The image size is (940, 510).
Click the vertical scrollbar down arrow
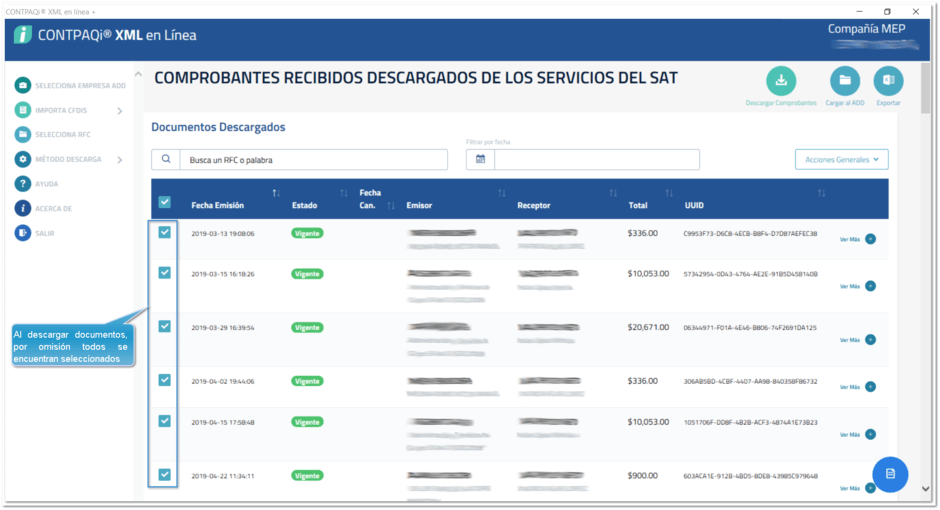pyautogui.click(x=926, y=489)
